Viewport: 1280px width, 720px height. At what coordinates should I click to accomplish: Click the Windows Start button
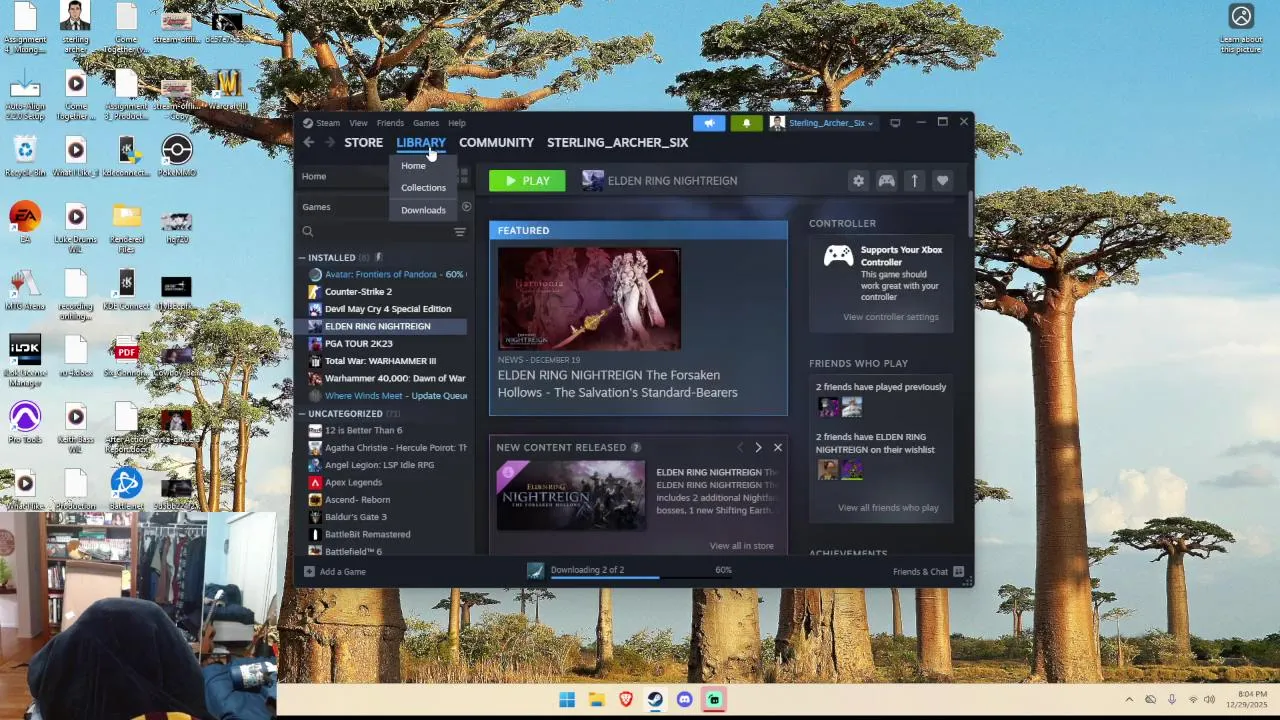tap(567, 700)
